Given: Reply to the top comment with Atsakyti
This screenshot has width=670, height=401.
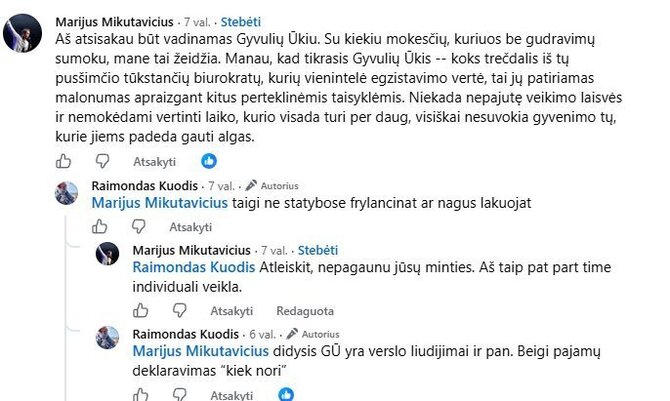Looking at the screenshot, I should (154, 162).
